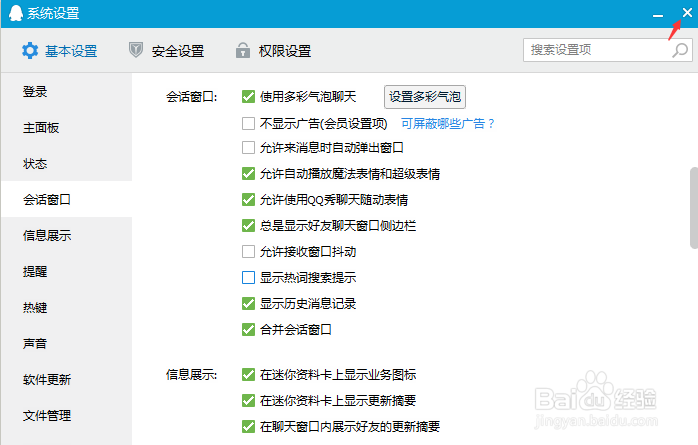The width and height of the screenshot is (698, 445).
Task: Click the 会话窗口: section label
Action: (191, 97)
